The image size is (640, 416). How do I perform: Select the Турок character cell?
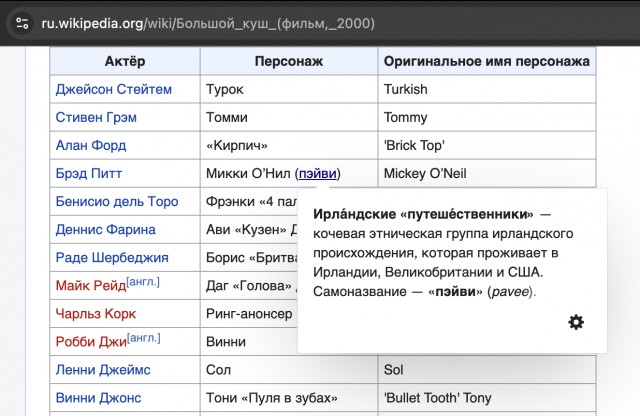(289, 89)
